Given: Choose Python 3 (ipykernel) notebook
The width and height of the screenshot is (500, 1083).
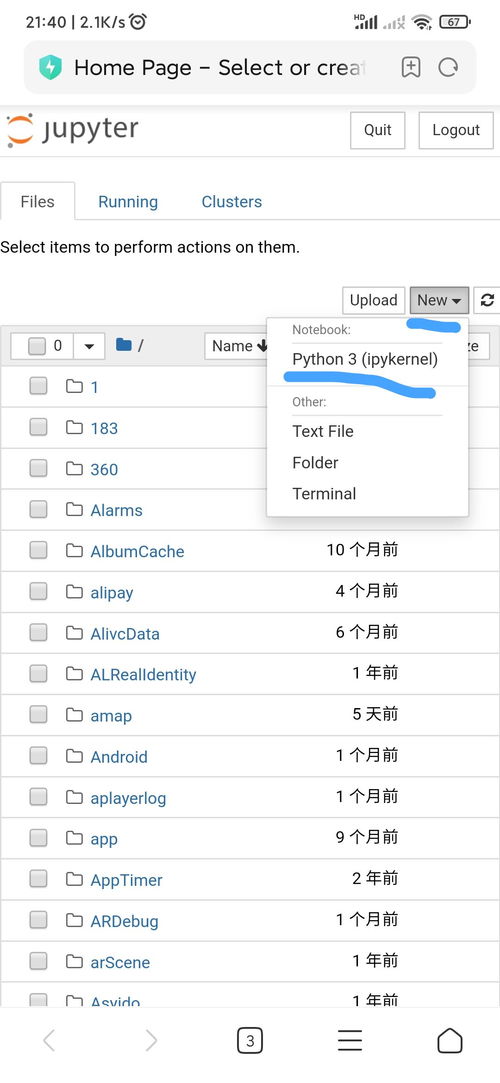Looking at the screenshot, I should point(365,359).
